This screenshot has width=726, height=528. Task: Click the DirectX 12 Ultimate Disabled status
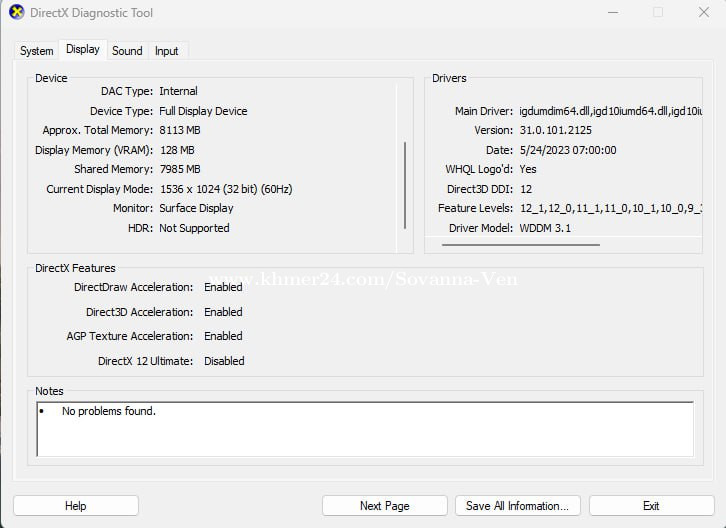(224, 361)
